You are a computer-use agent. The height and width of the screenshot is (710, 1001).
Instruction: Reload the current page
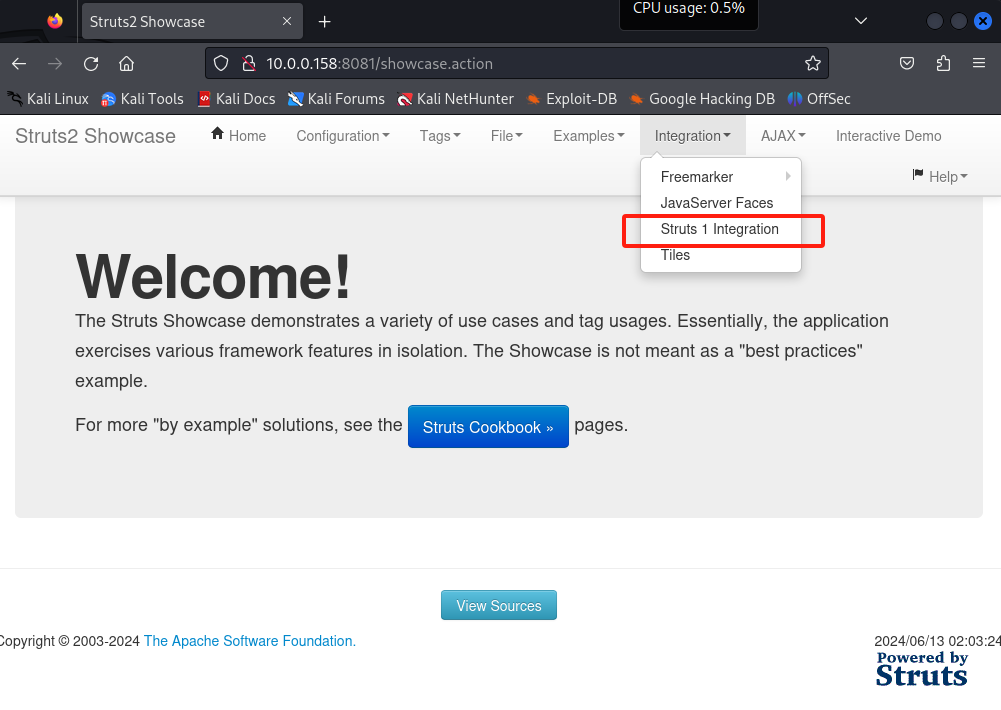point(91,64)
